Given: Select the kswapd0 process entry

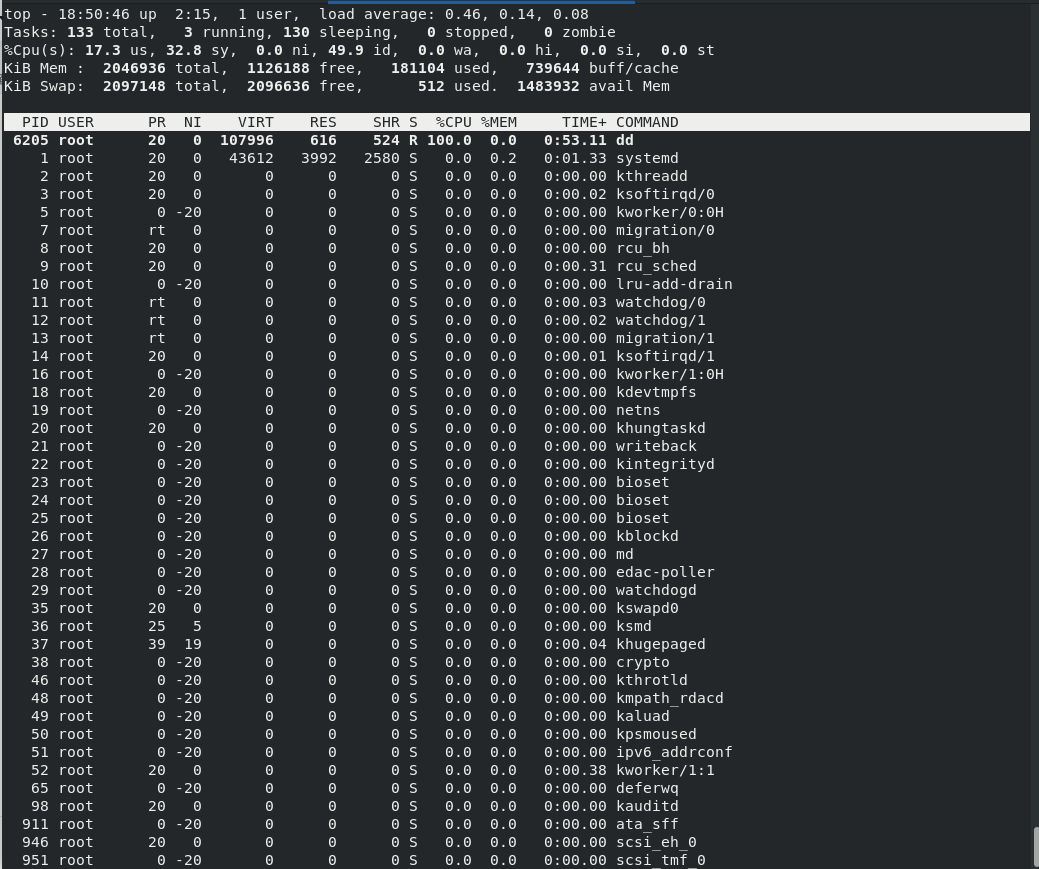Looking at the screenshot, I should pyautogui.click(x=647, y=608).
